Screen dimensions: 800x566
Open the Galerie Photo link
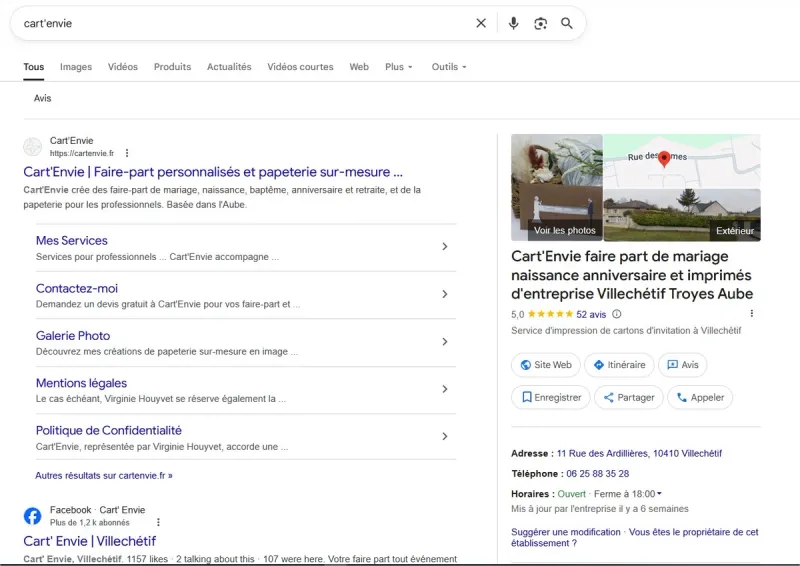pos(73,336)
